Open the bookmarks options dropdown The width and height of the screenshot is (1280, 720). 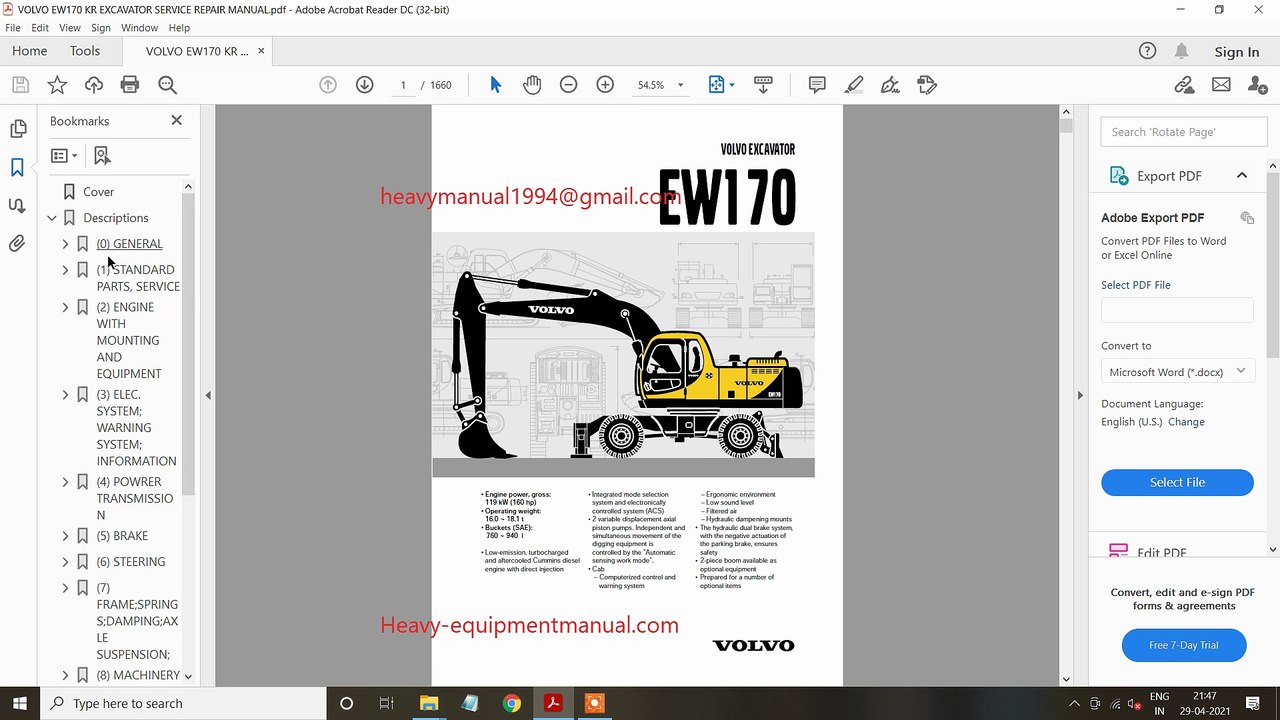tap(65, 155)
